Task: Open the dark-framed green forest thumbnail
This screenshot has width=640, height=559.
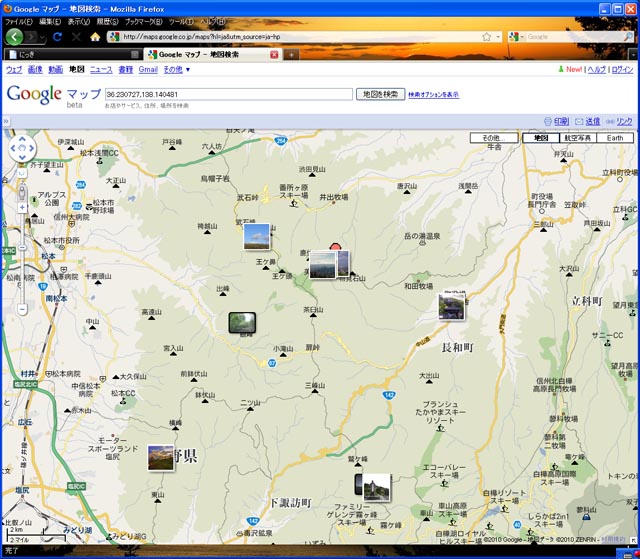Action: 242,323
